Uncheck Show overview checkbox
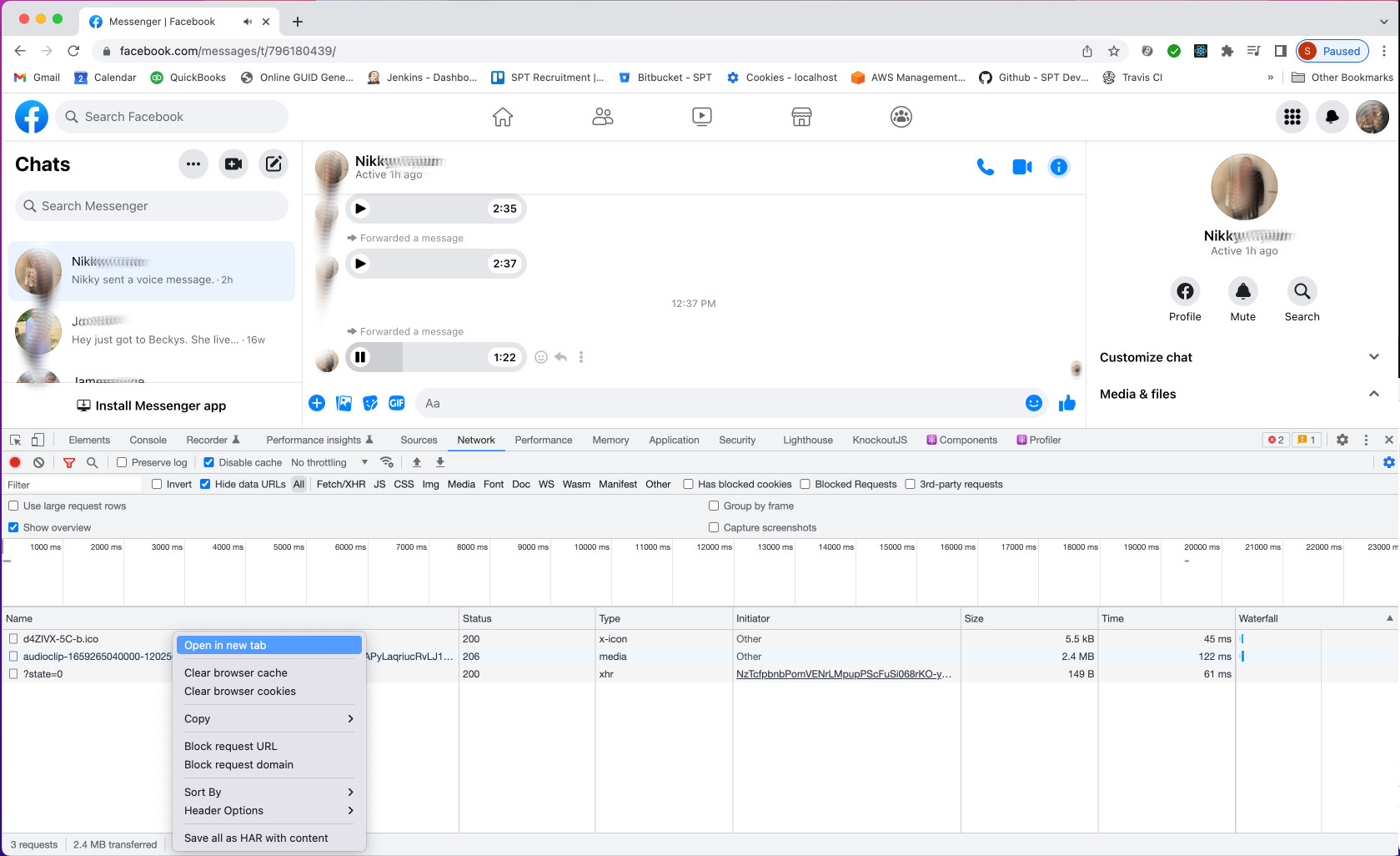The image size is (1400, 856). click(13, 527)
